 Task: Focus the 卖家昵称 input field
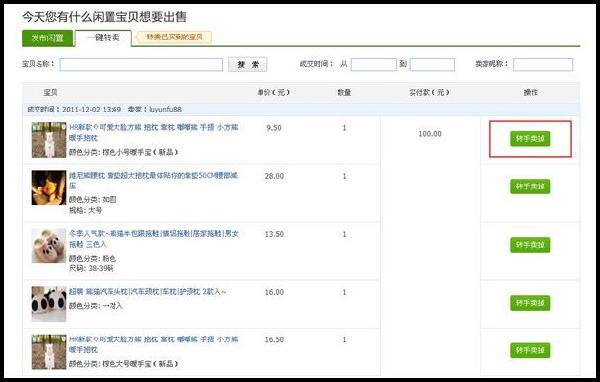543,65
